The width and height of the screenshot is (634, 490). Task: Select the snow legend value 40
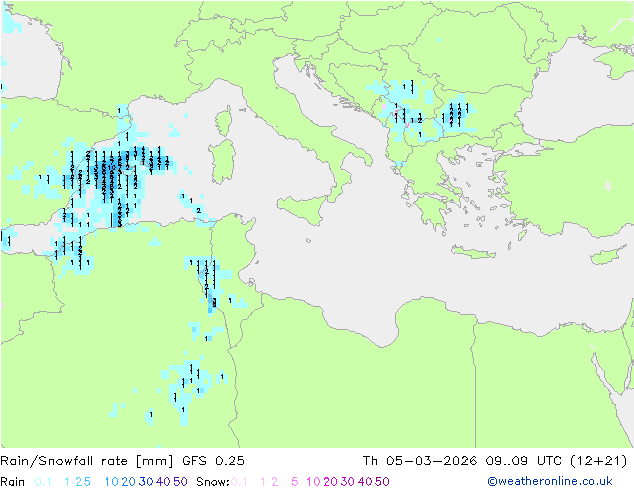tap(365, 482)
